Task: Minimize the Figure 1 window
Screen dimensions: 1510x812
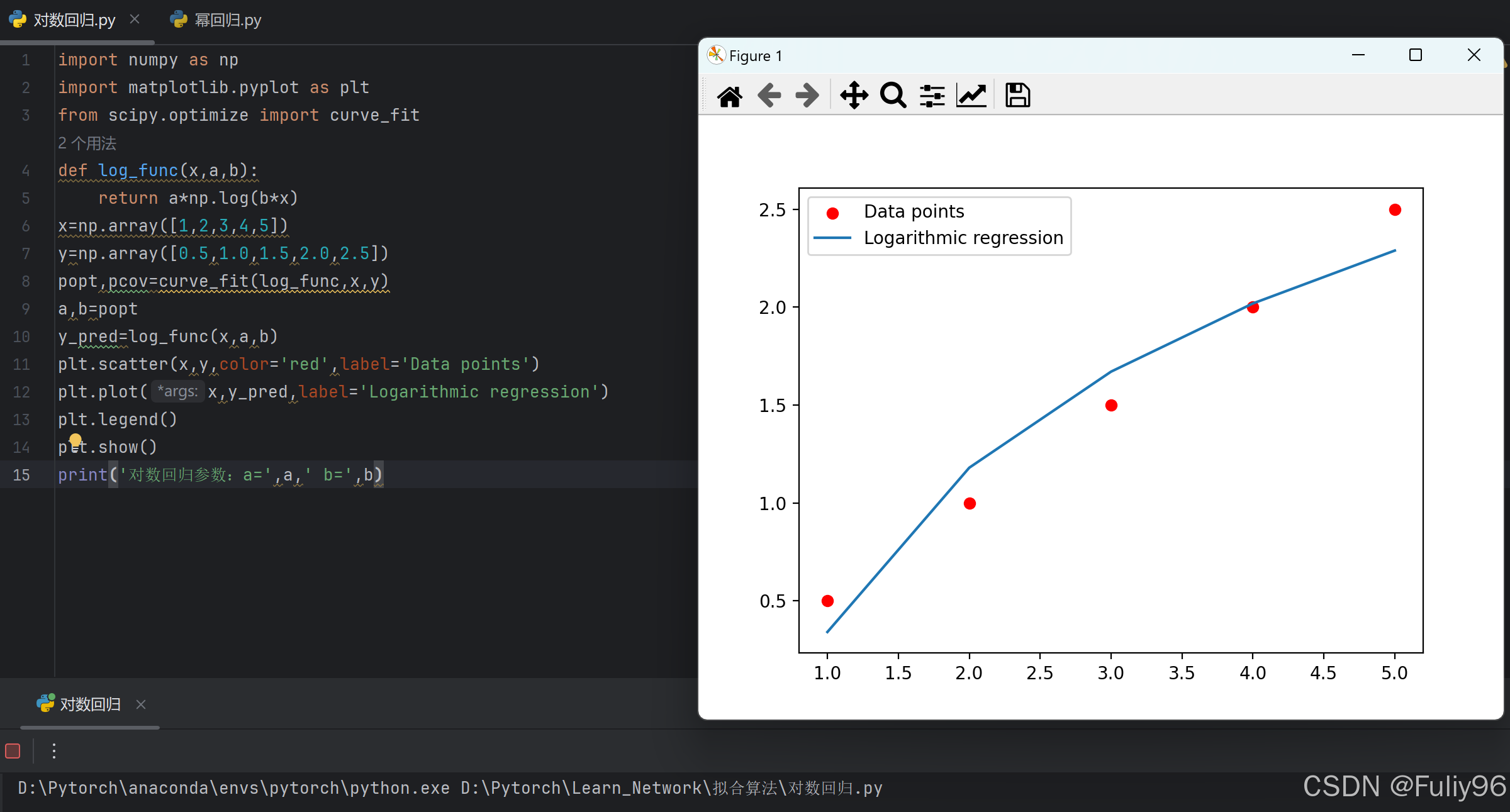Action: (x=1358, y=55)
